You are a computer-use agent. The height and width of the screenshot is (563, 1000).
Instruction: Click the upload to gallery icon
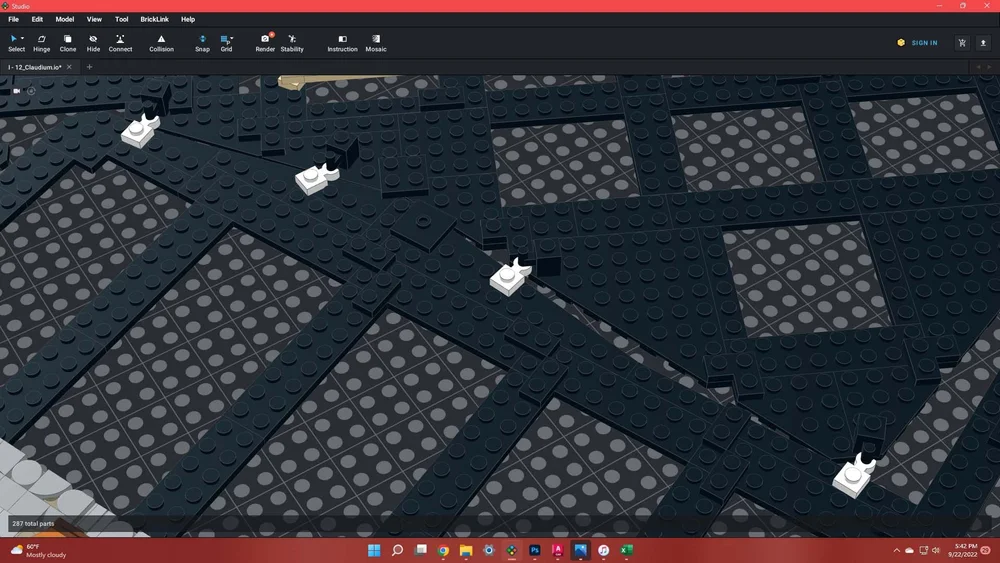click(983, 43)
